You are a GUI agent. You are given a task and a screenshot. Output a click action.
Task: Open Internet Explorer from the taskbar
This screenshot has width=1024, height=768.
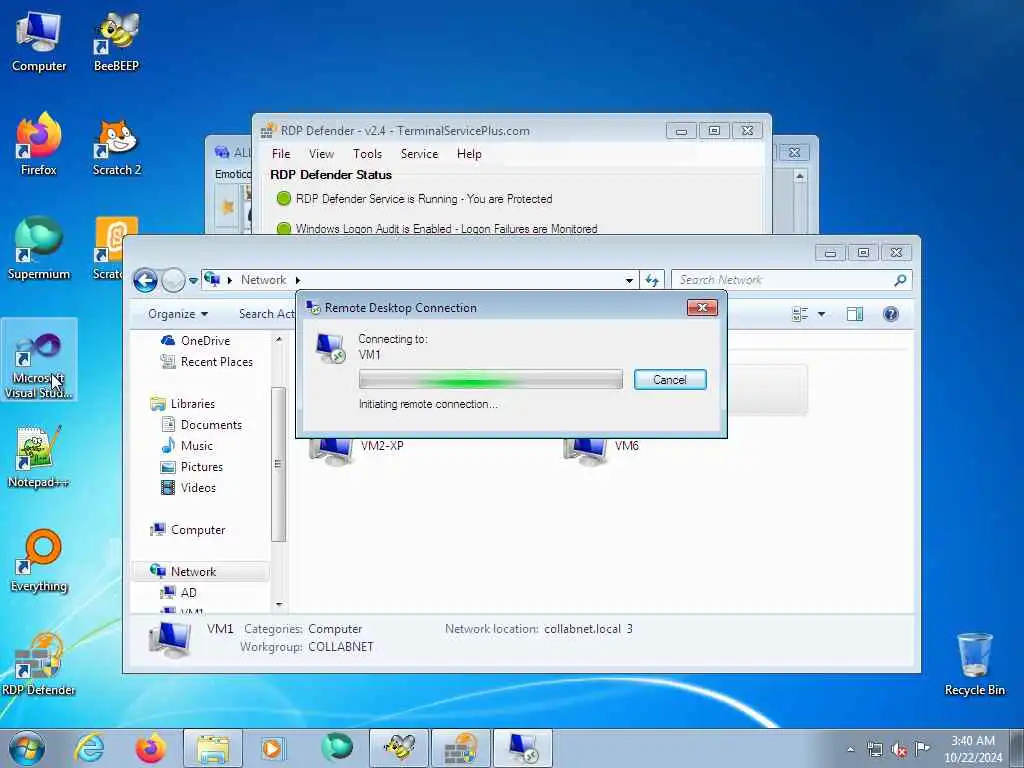click(89, 748)
